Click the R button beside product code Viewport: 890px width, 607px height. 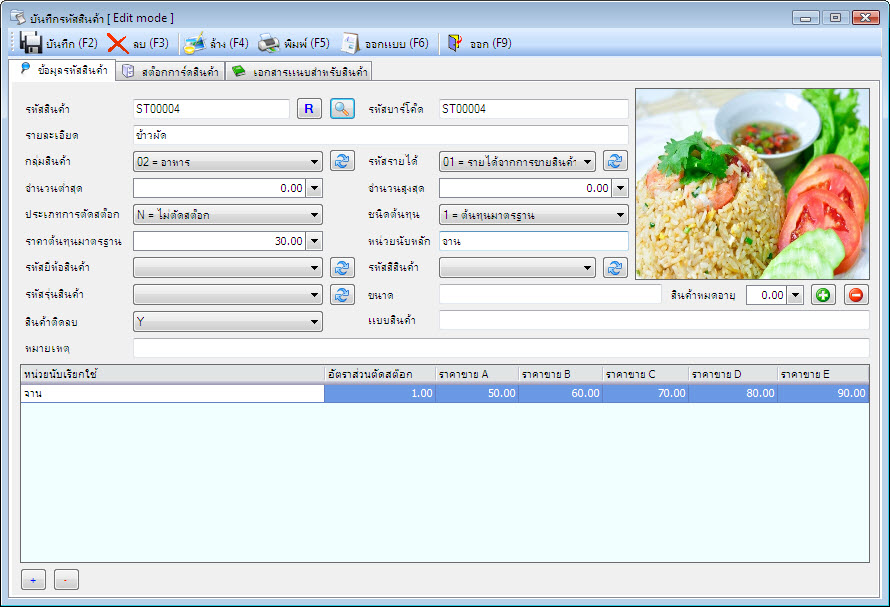pyautogui.click(x=309, y=108)
